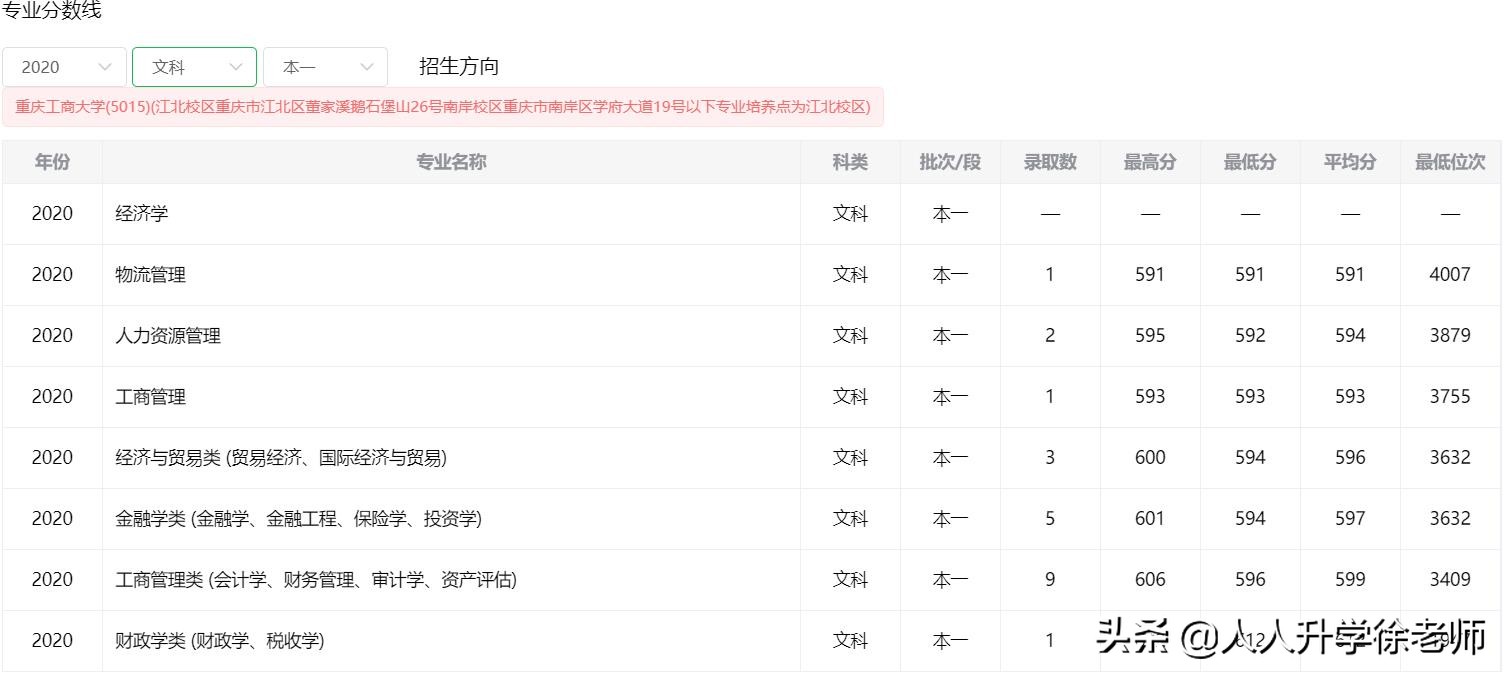1506x676 pixels.
Task: Click the 重庆工商大学 campus notice banner
Action: 443,107
